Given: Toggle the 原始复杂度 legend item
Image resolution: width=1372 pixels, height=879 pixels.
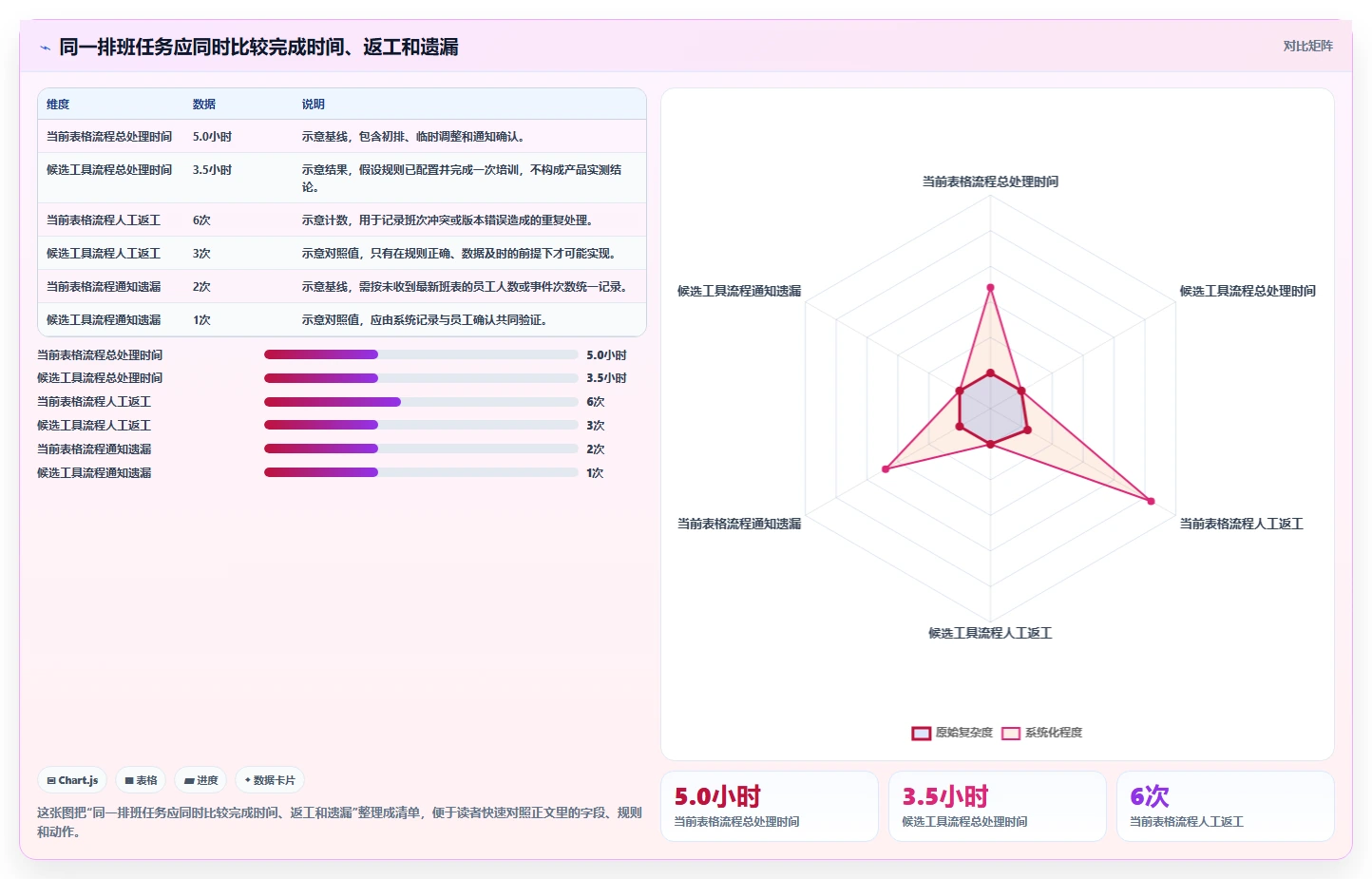Looking at the screenshot, I should tap(952, 733).
